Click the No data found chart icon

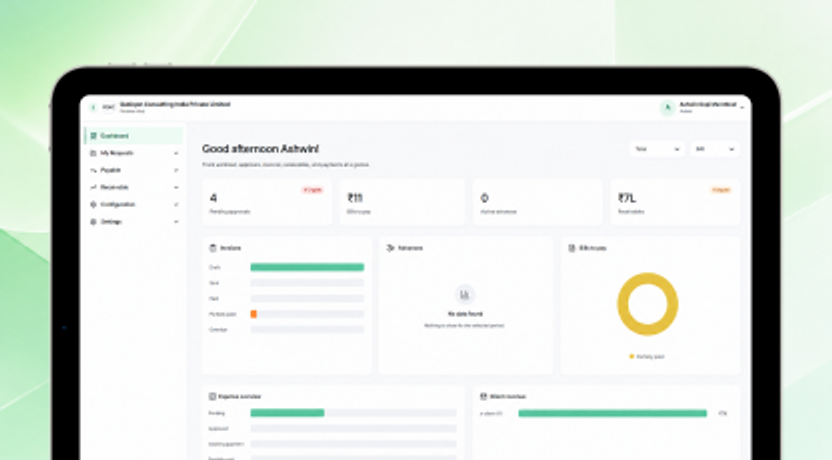point(464,294)
